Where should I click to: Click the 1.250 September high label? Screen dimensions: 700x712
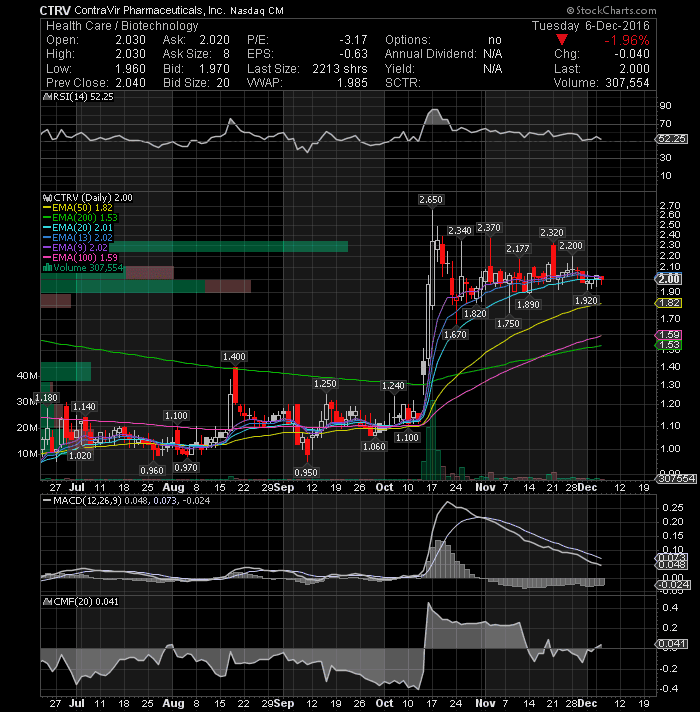coord(325,384)
